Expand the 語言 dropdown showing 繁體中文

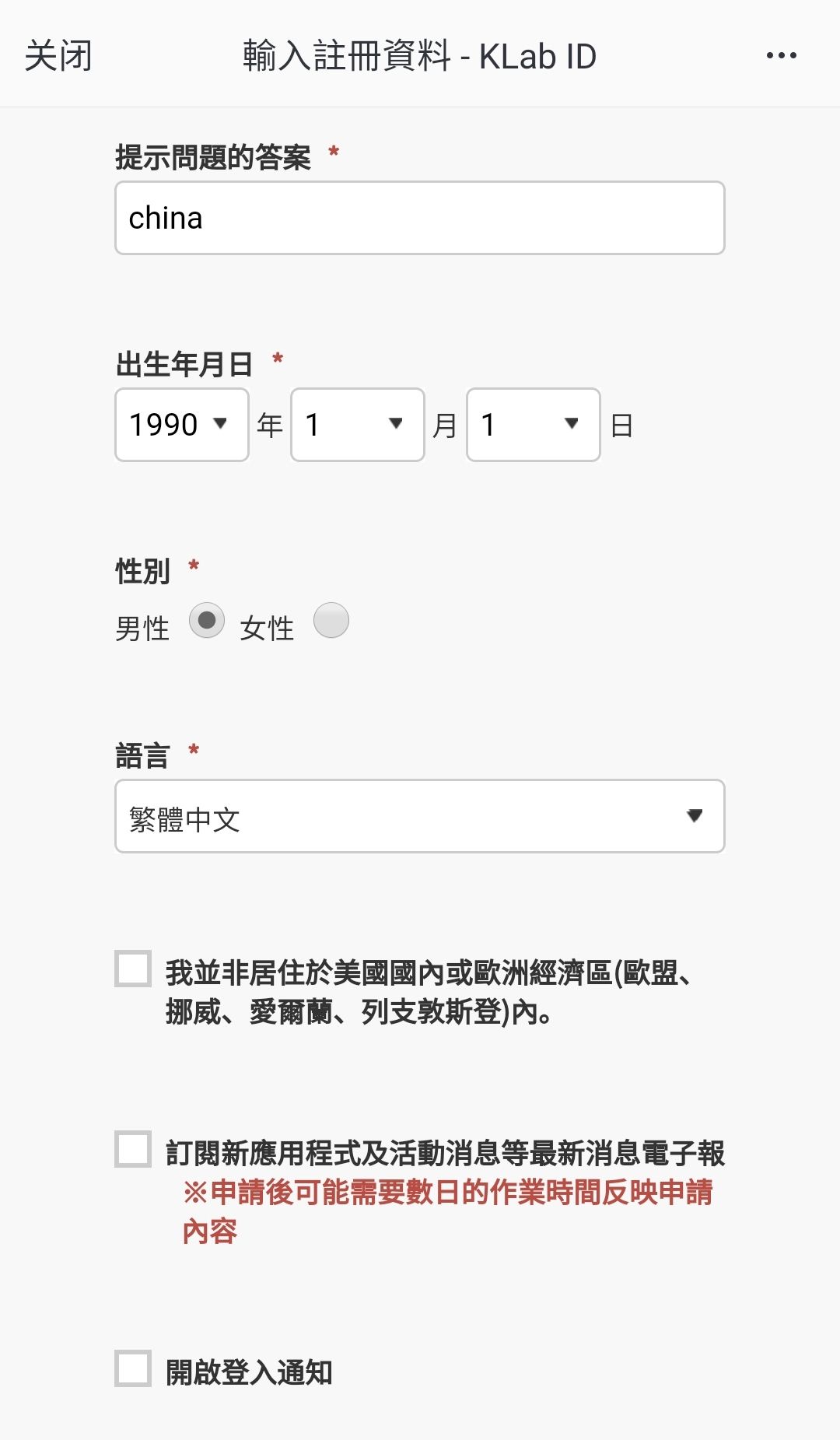tap(419, 817)
